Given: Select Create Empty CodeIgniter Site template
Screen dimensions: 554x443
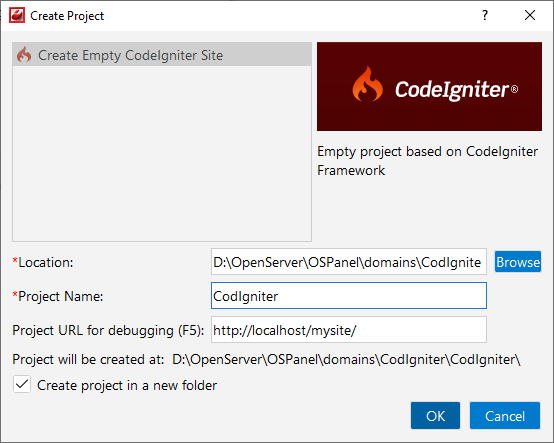Looking at the screenshot, I should (x=162, y=54).
